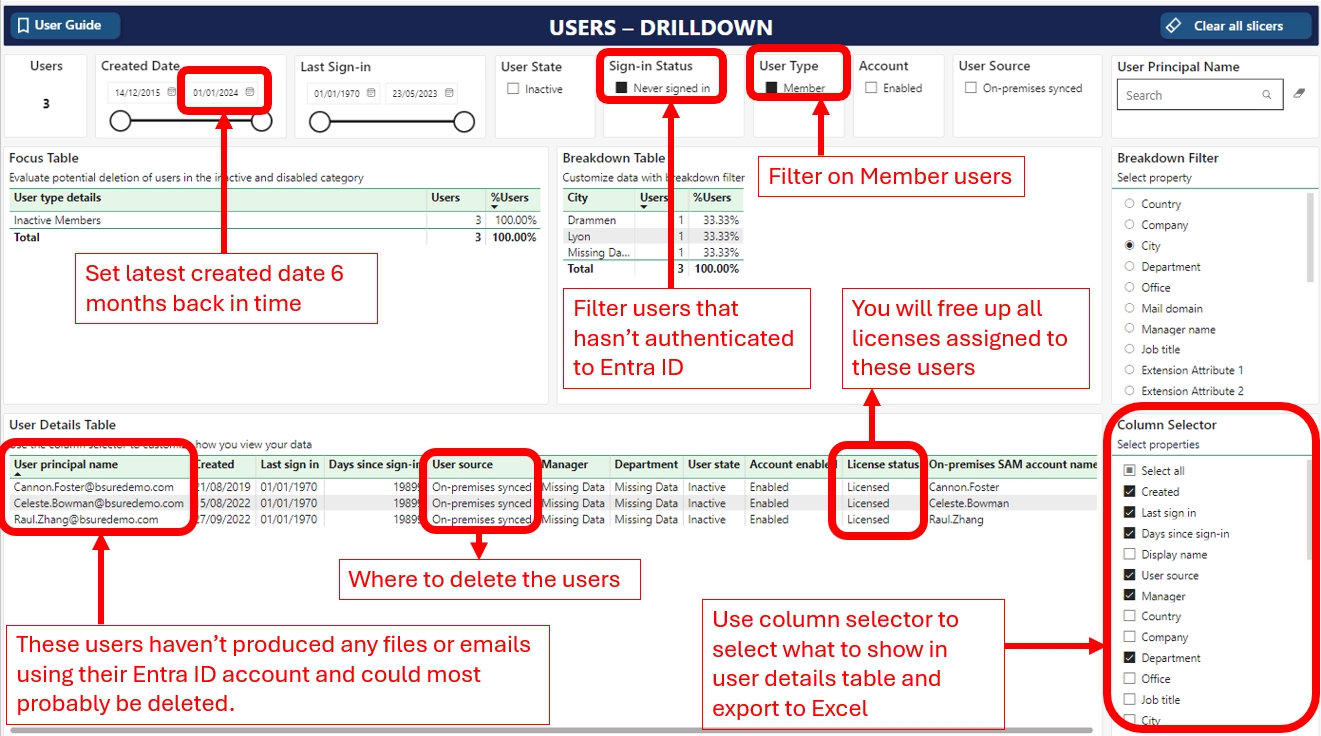This screenshot has width=1321, height=736.
Task: Open calendar for Last Sign-in end 23/05/2023
Action: click(x=449, y=94)
